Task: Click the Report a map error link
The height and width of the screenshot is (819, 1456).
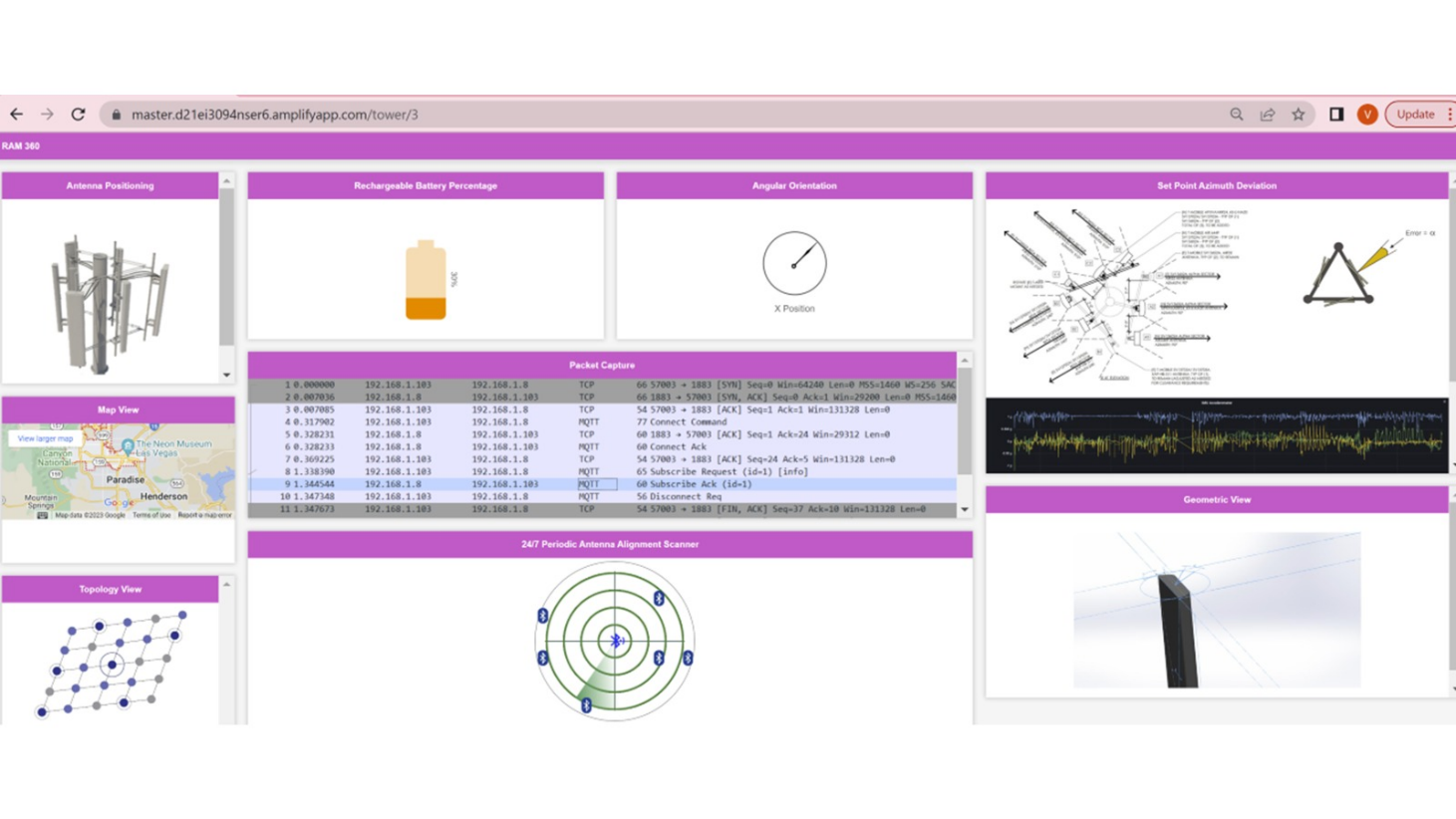Action: point(204,515)
